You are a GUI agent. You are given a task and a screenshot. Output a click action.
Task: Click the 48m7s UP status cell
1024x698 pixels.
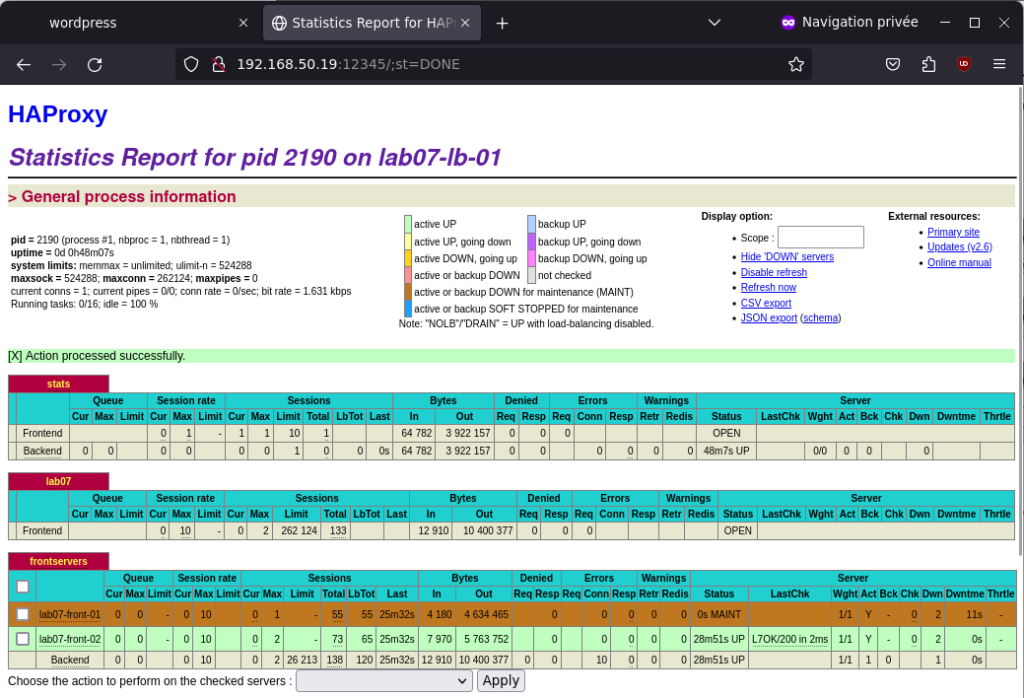coord(726,451)
